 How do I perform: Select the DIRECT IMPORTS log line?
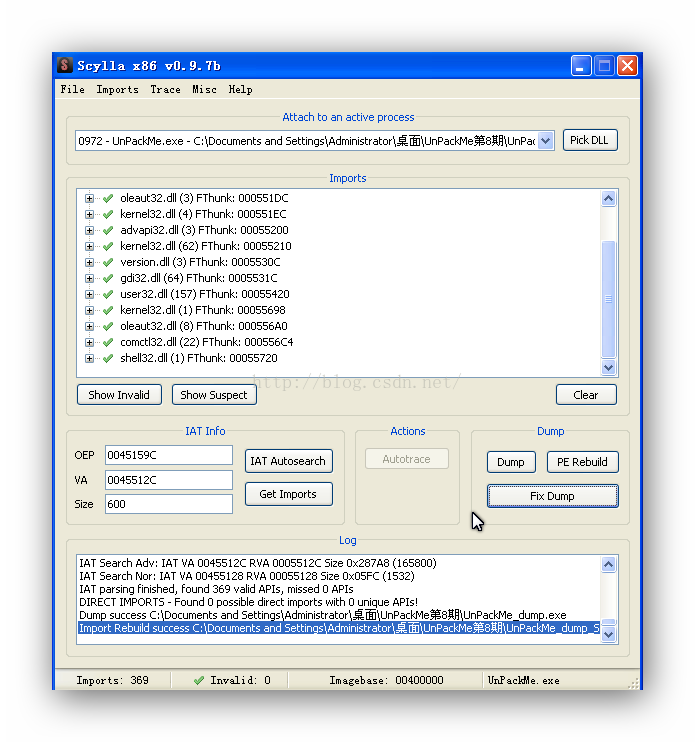[x=248, y=602]
